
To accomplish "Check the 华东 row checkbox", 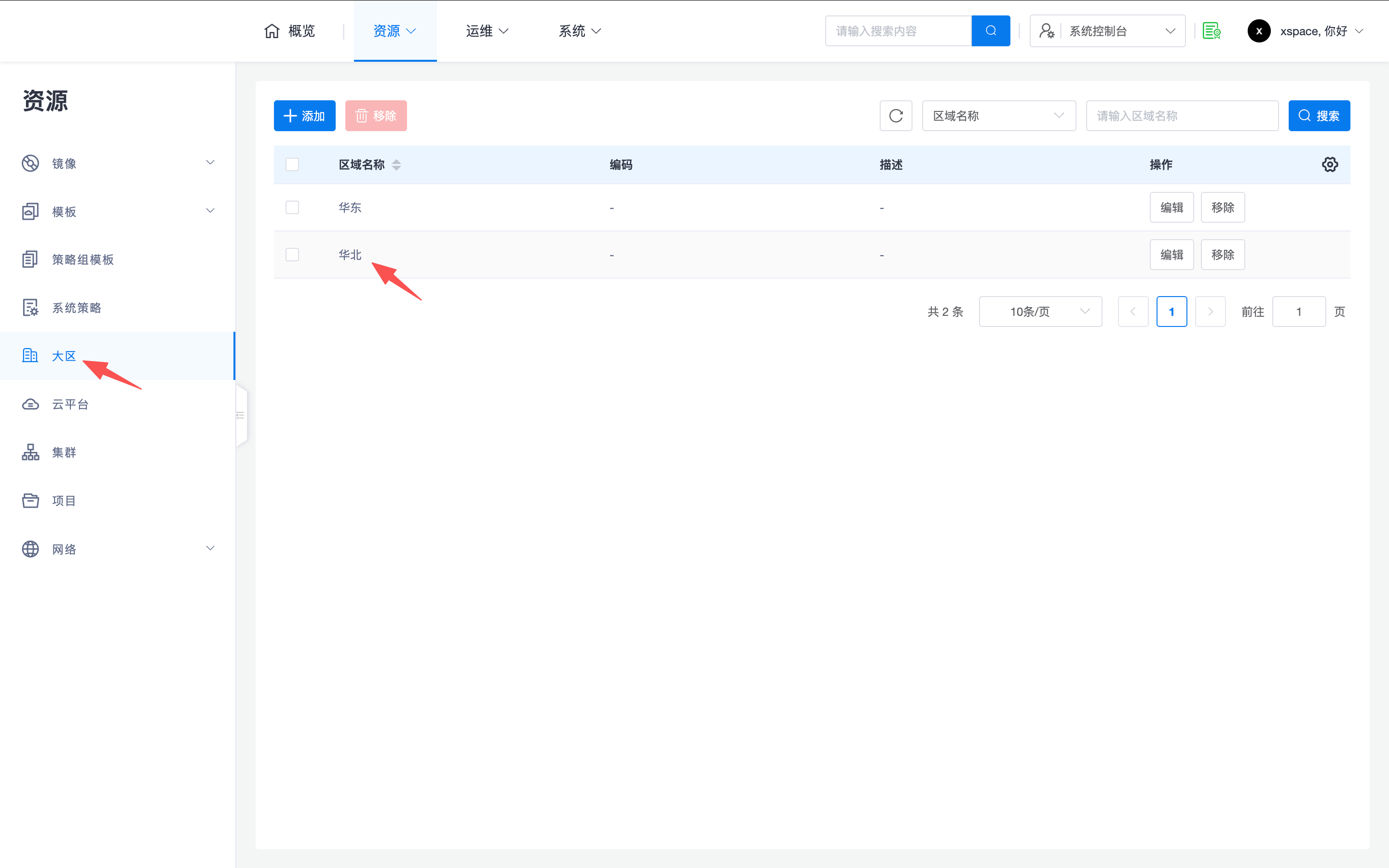I will (x=292, y=207).
